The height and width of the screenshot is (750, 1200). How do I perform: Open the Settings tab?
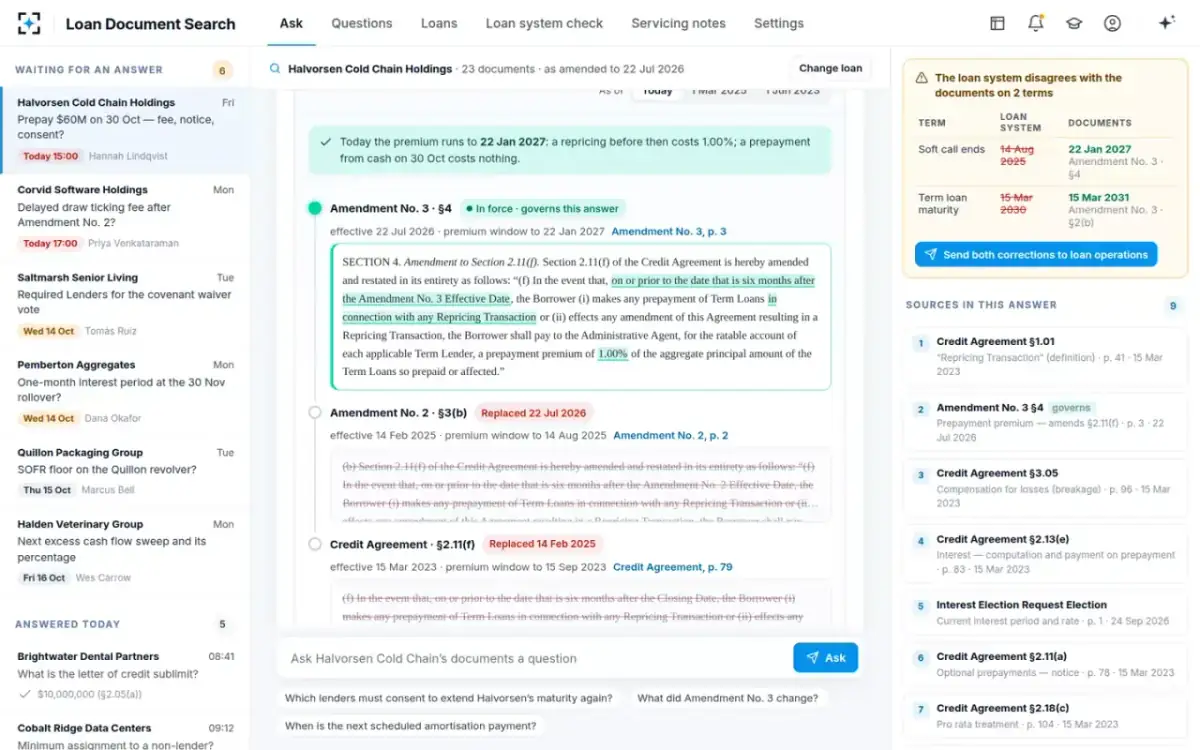(x=779, y=23)
